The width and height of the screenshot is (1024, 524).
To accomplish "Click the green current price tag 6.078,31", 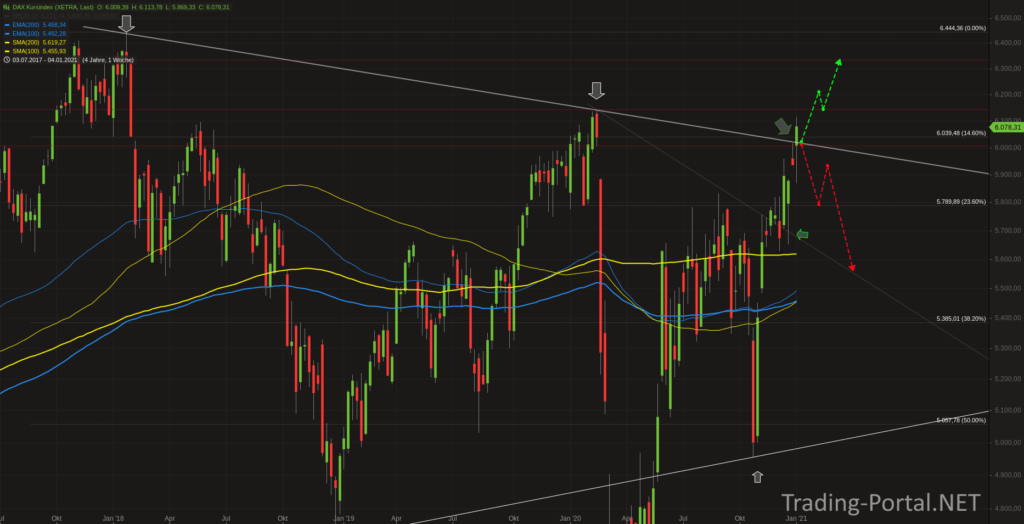I will point(1006,128).
